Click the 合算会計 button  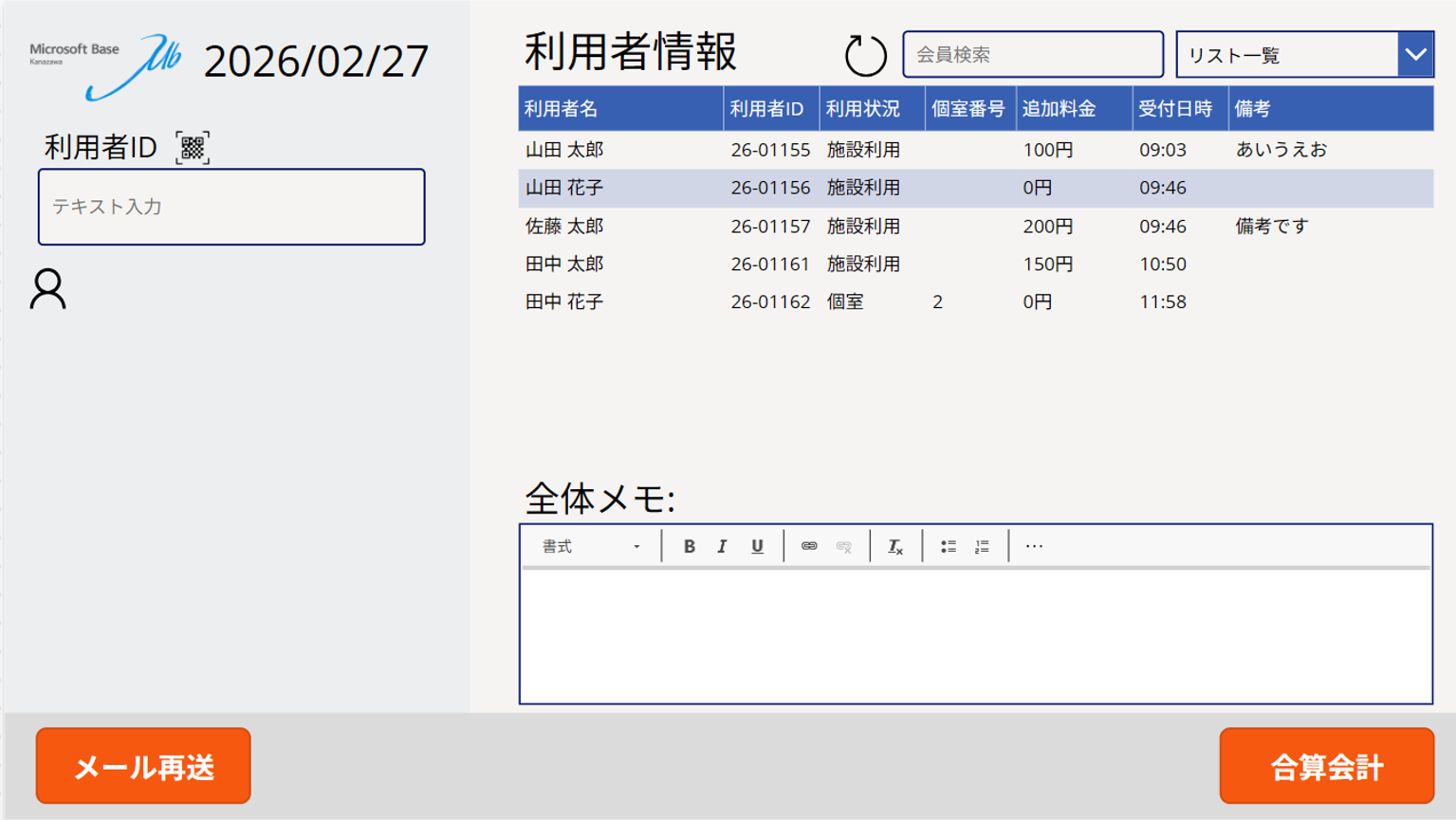tap(1326, 766)
